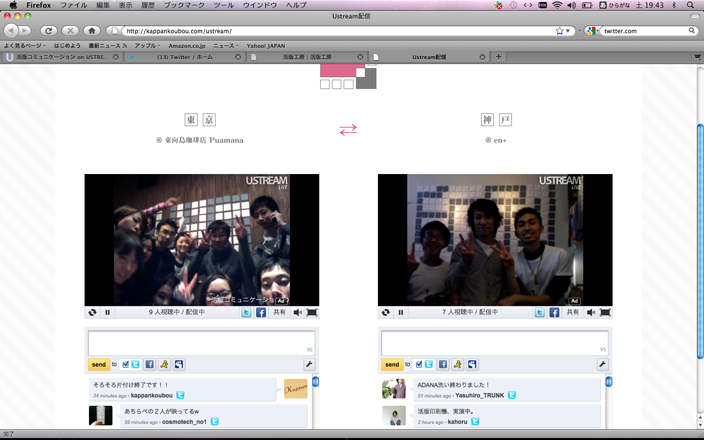
Task: Select MySpace icon in Tokyo chat send row
Action: [x=178, y=365]
